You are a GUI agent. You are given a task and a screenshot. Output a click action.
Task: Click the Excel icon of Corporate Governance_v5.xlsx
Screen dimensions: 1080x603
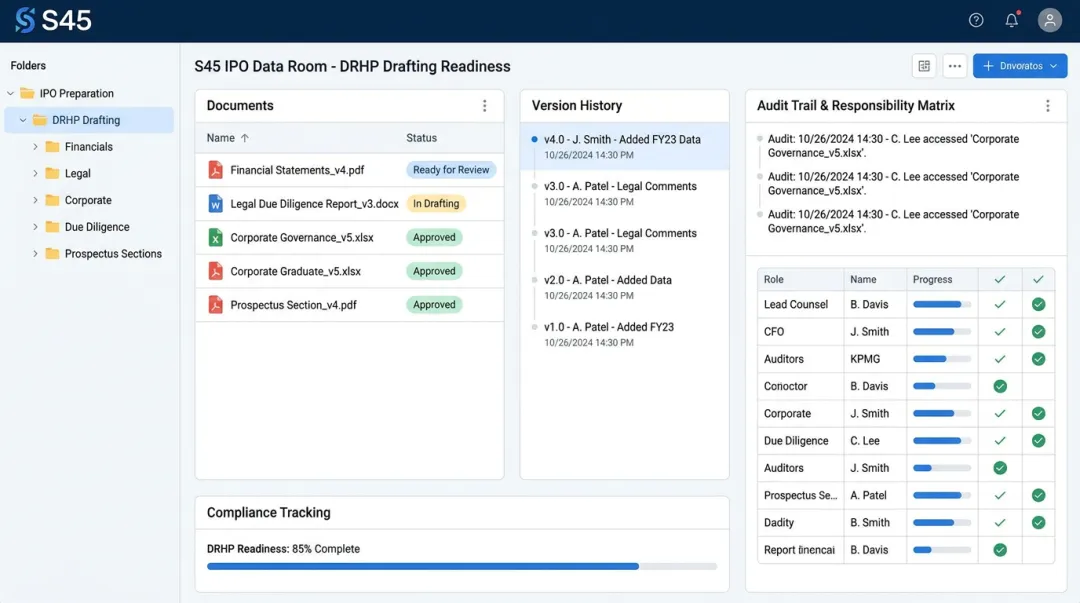tap(216, 237)
